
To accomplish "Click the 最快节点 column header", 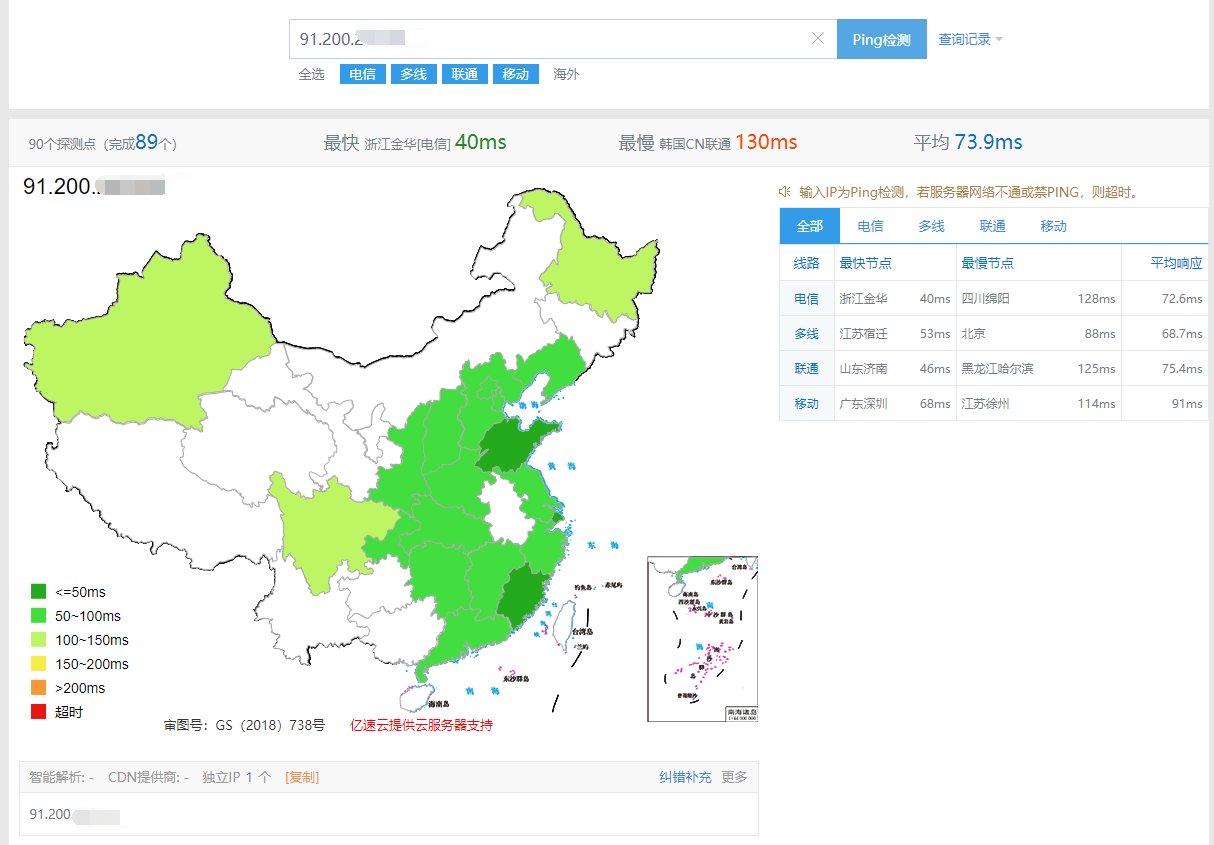I will [x=866, y=263].
